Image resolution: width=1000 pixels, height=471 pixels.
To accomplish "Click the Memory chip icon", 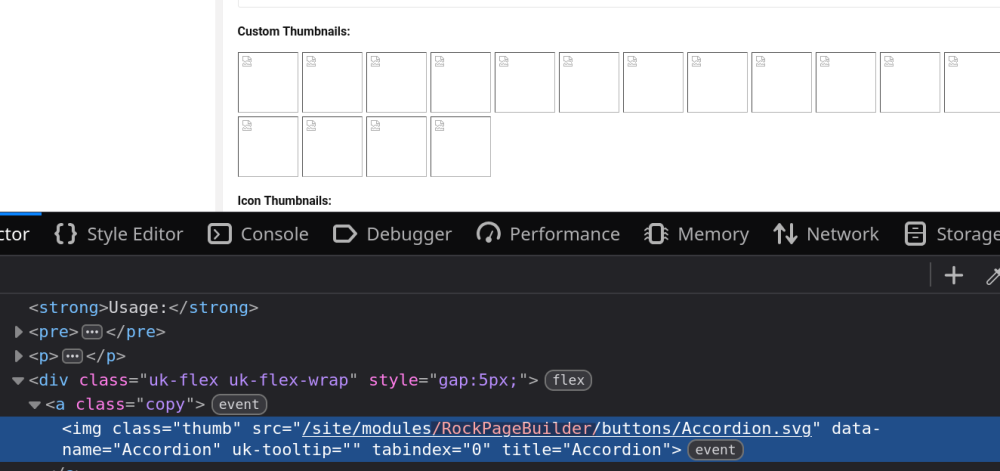I will (x=657, y=234).
